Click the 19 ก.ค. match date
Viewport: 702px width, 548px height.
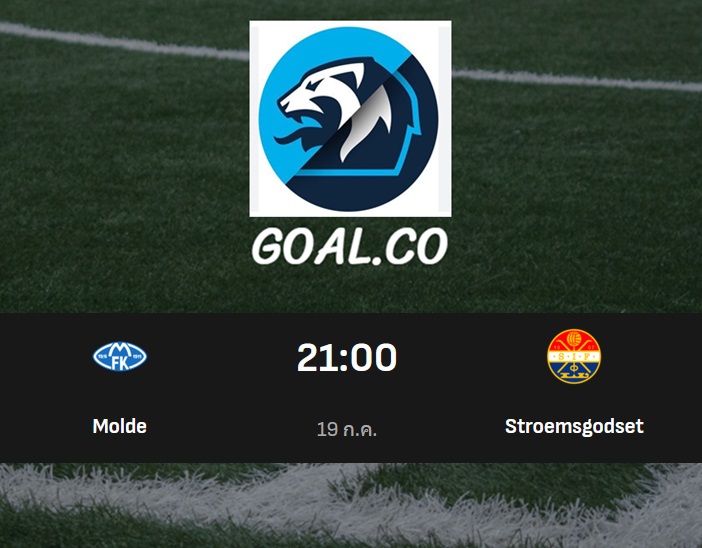347,429
